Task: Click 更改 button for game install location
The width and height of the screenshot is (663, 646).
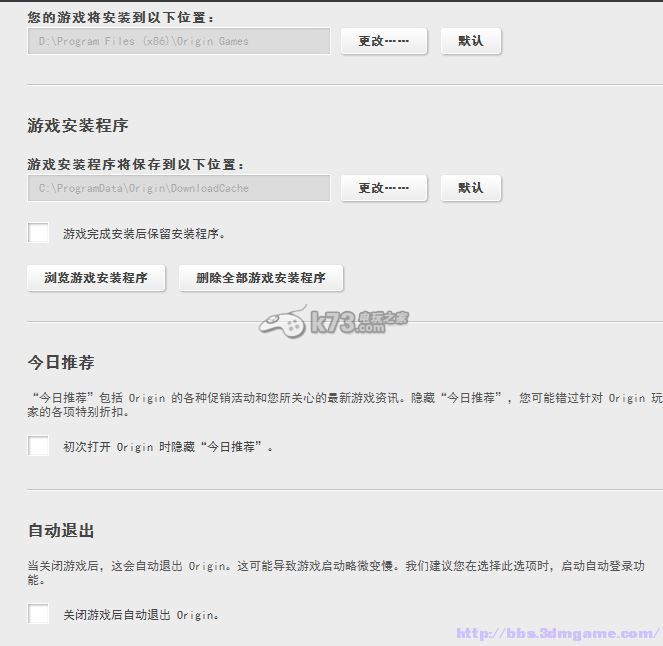Action: click(384, 41)
